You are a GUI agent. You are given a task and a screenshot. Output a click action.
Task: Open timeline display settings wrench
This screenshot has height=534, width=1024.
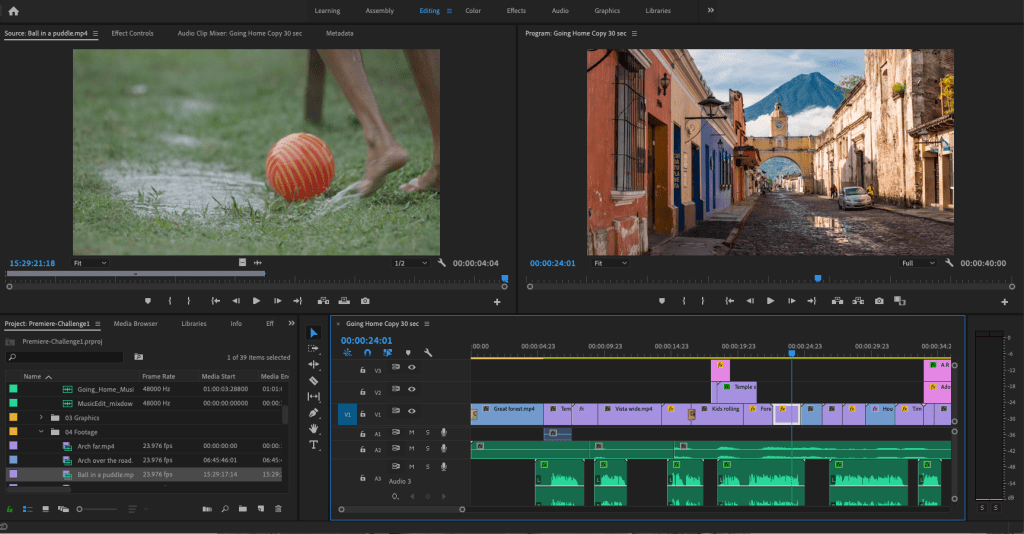428,352
